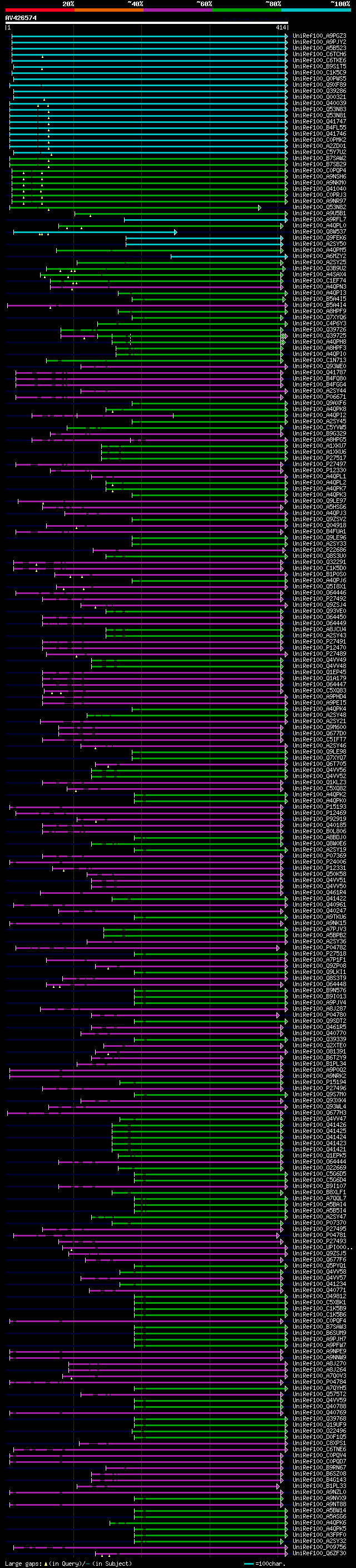The width and height of the screenshot is (356, 1568).
Task: Click the short cyan alignment bar for UniRef100_Q8W537
Action: pyautogui.click(x=95, y=232)
